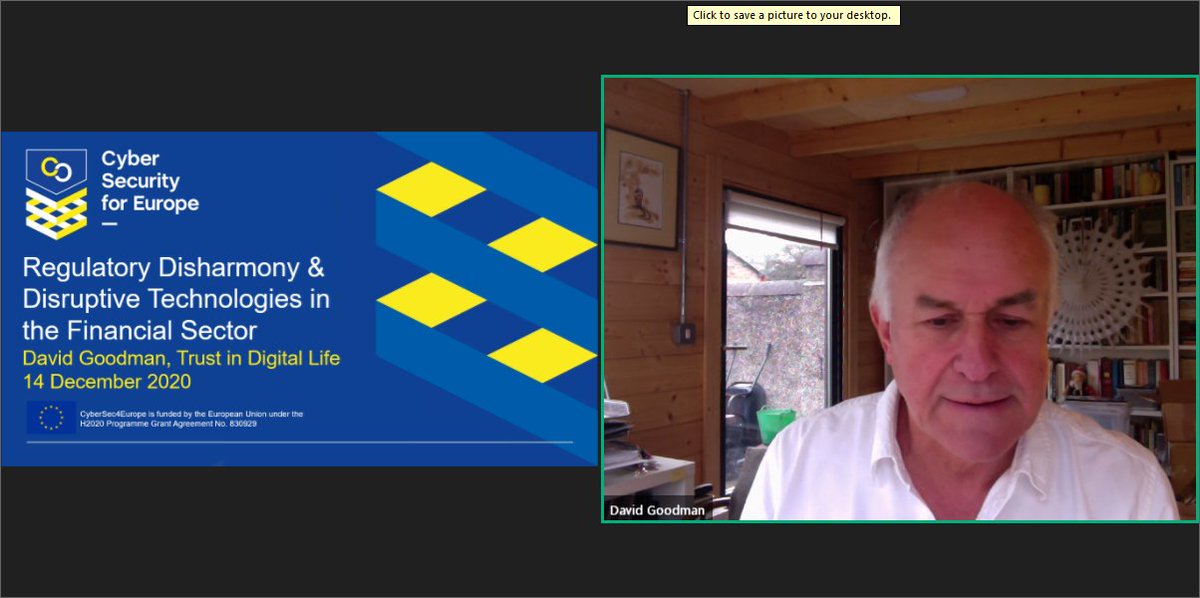This screenshot has width=1200, height=598.
Task: Click the 'Cyber Security for Europe' wordmark text
Action: tap(150, 181)
